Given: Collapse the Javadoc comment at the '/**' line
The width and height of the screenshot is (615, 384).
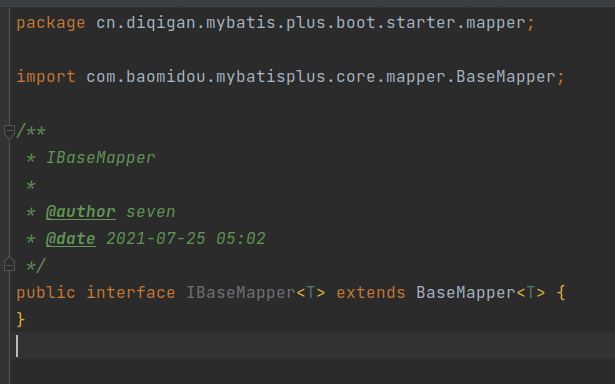Looking at the screenshot, I should click(x=9, y=131).
